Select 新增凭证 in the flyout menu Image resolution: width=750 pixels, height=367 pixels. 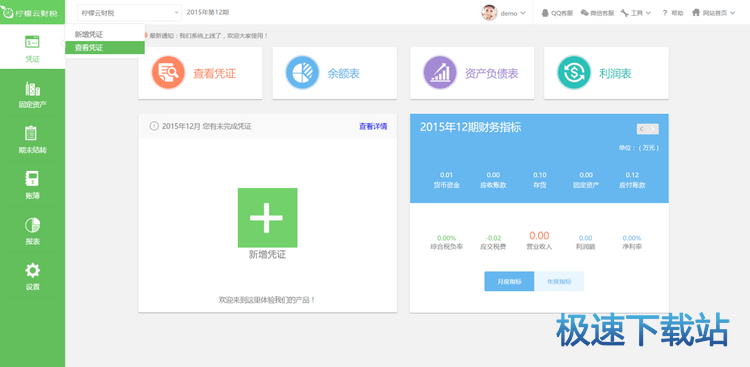point(105,34)
